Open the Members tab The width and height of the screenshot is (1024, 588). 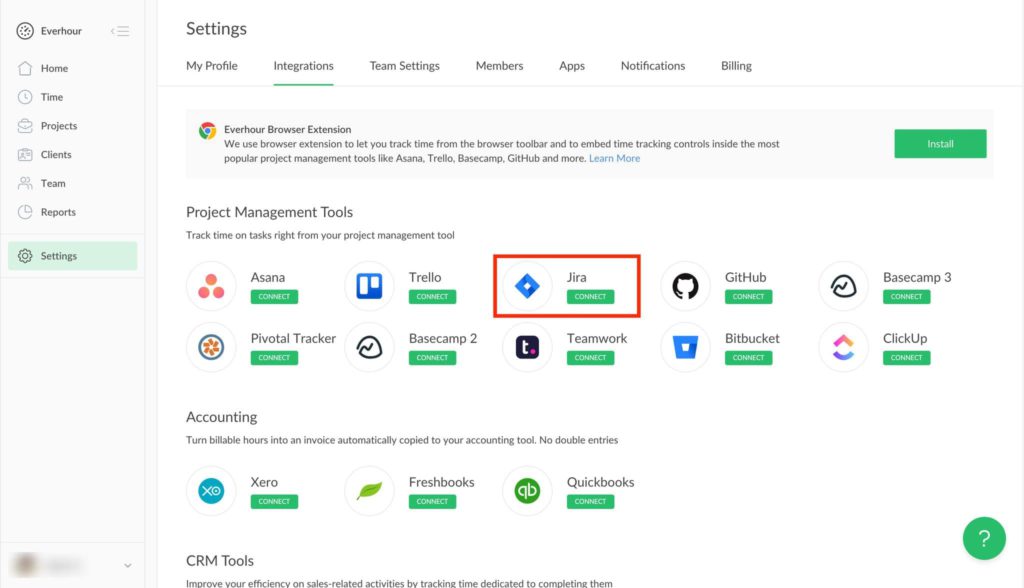pyautogui.click(x=499, y=65)
